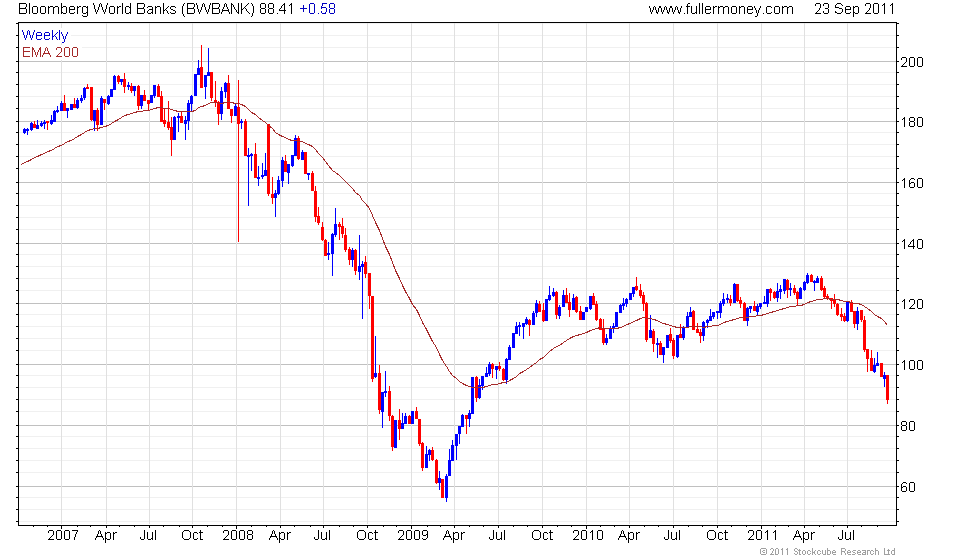Click the index value 88.41 in the header
This screenshot has width=980, height=560.
276,9
